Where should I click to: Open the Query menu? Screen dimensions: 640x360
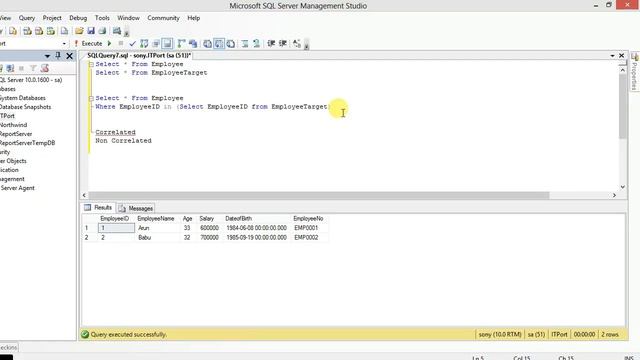pyautogui.click(x=27, y=18)
